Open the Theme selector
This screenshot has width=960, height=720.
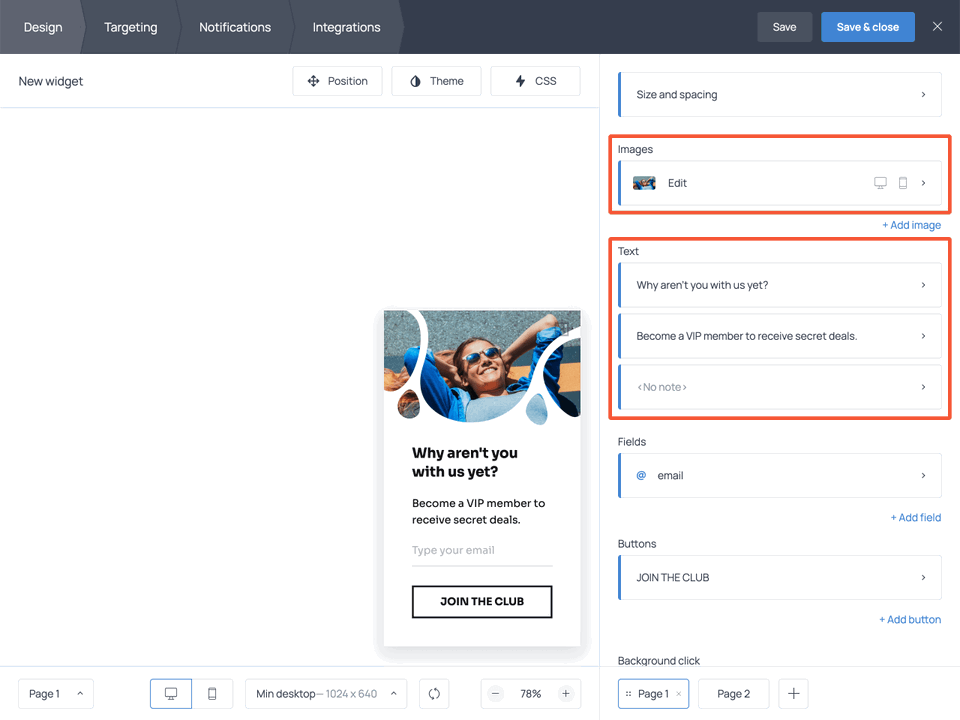(436, 81)
